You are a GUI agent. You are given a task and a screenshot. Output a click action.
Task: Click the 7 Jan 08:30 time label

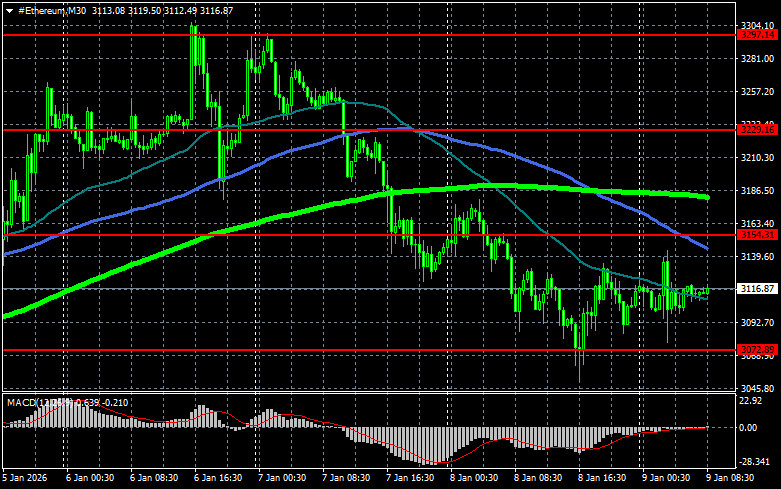click(346, 478)
